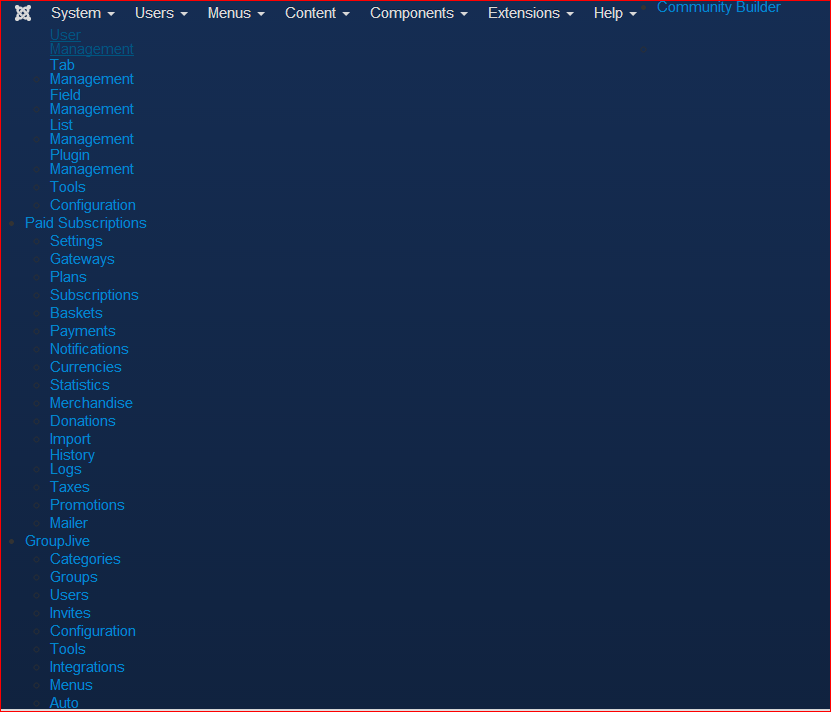
Task: Click Subscriptions between Plans and Baskets
Action: 94,295
